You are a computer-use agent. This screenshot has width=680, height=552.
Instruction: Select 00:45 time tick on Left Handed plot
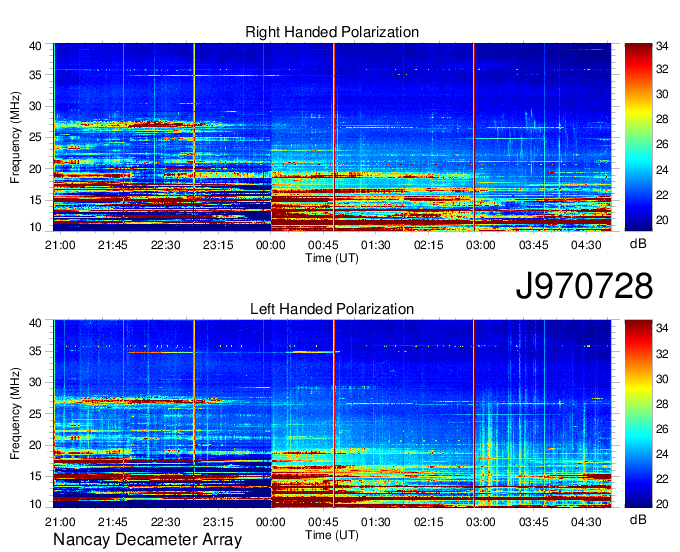click(323, 522)
